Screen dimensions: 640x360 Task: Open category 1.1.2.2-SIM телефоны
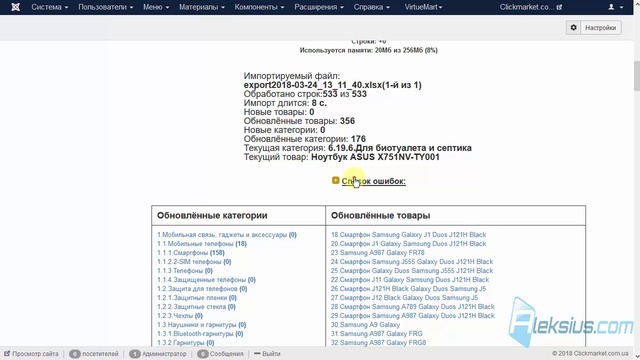point(194,262)
